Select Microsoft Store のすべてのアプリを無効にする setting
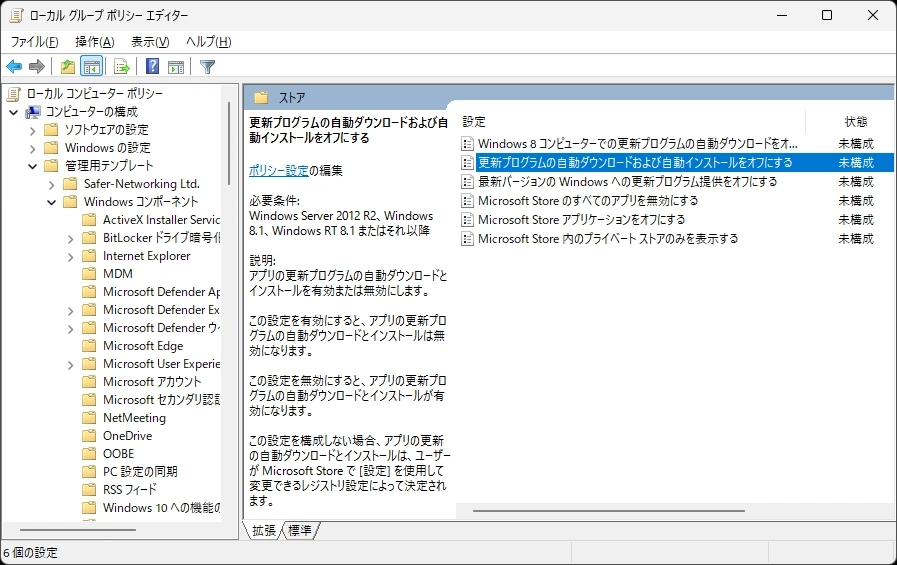This screenshot has width=897, height=565. 588,201
